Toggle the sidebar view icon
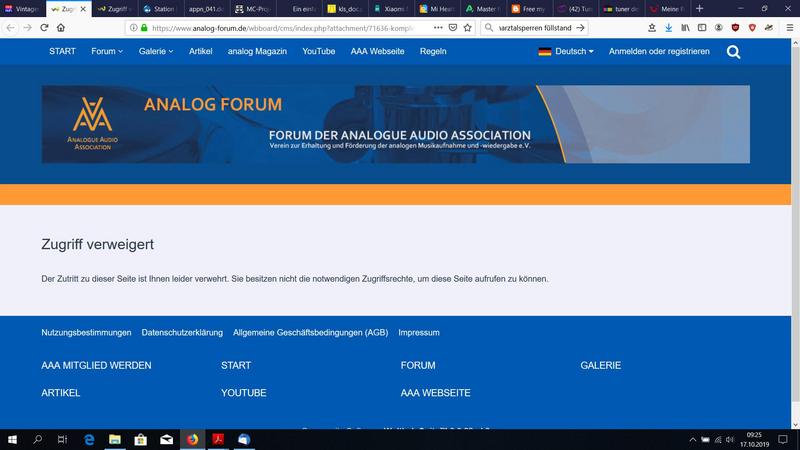This screenshot has width=800, height=450. (x=702, y=28)
